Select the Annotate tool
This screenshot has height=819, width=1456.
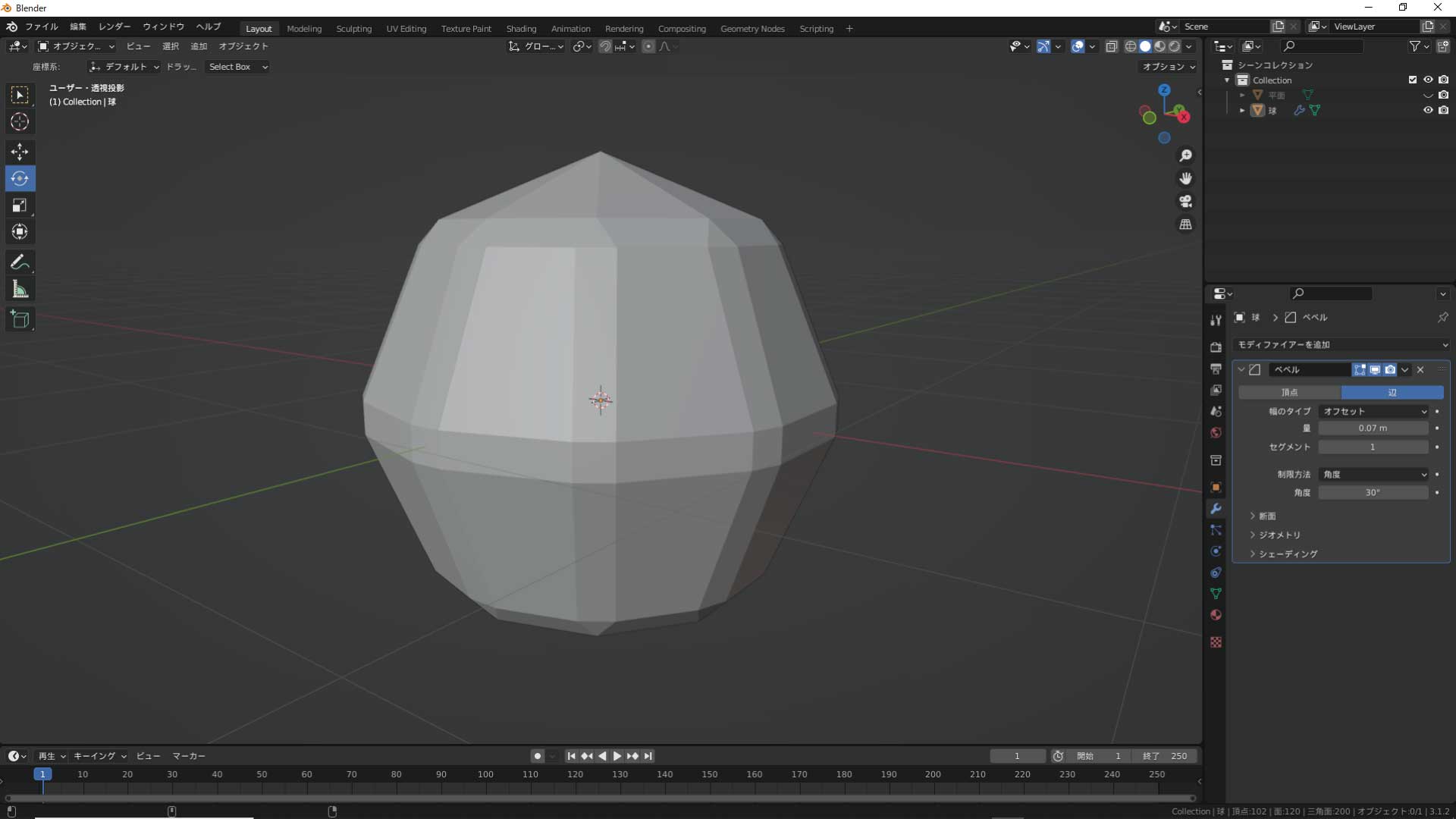[19, 262]
